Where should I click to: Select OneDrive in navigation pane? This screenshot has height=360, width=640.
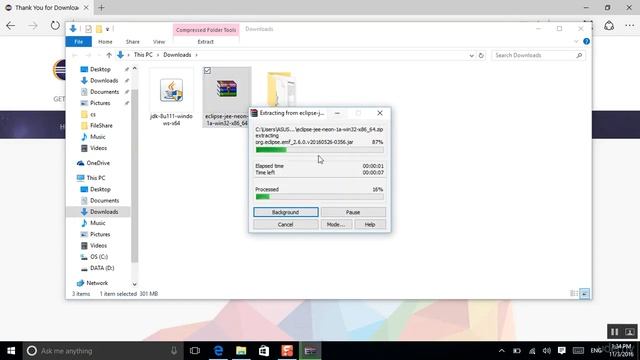coord(98,163)
